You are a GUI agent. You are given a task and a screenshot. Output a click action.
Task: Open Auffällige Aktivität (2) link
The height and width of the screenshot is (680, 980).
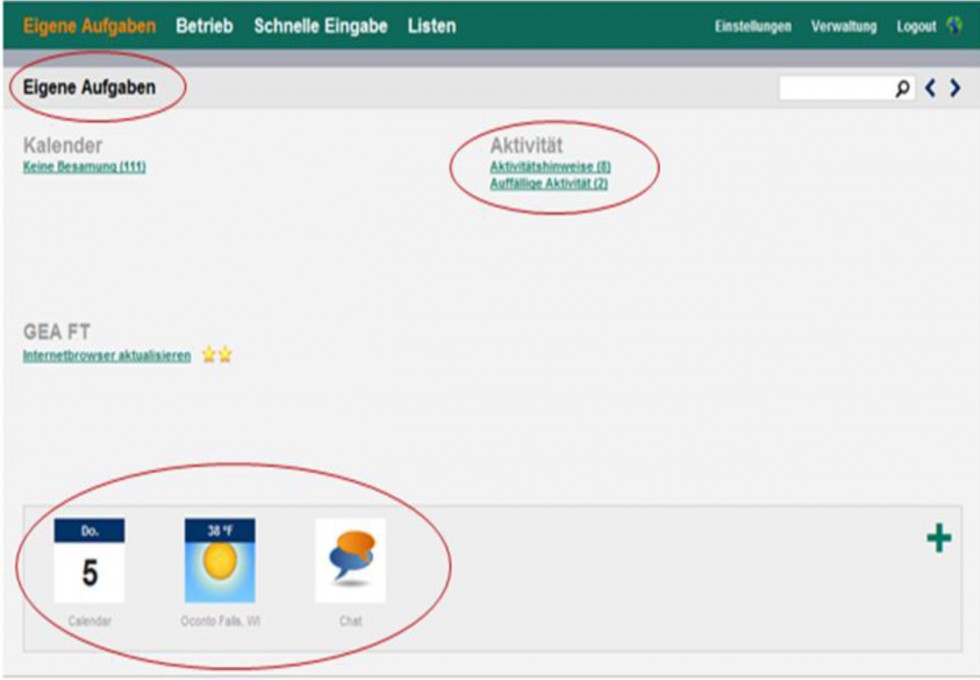click(548, 184)
